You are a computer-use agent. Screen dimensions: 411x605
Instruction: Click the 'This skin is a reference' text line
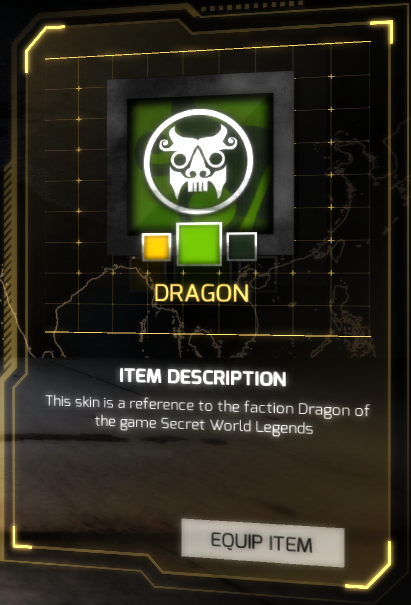[x=208, y=405]
